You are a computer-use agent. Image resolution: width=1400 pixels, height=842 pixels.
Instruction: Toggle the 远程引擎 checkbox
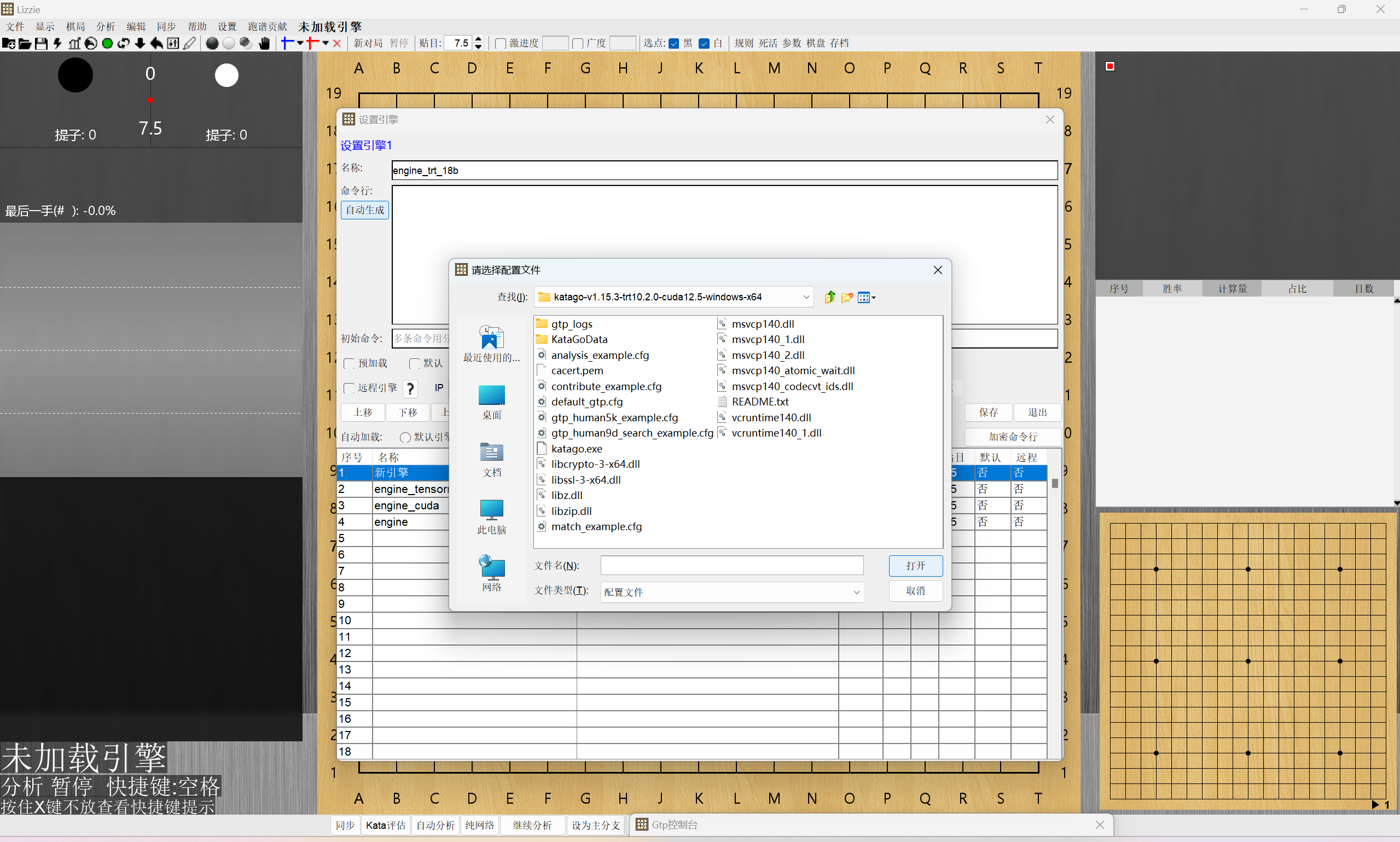point(350,388)
